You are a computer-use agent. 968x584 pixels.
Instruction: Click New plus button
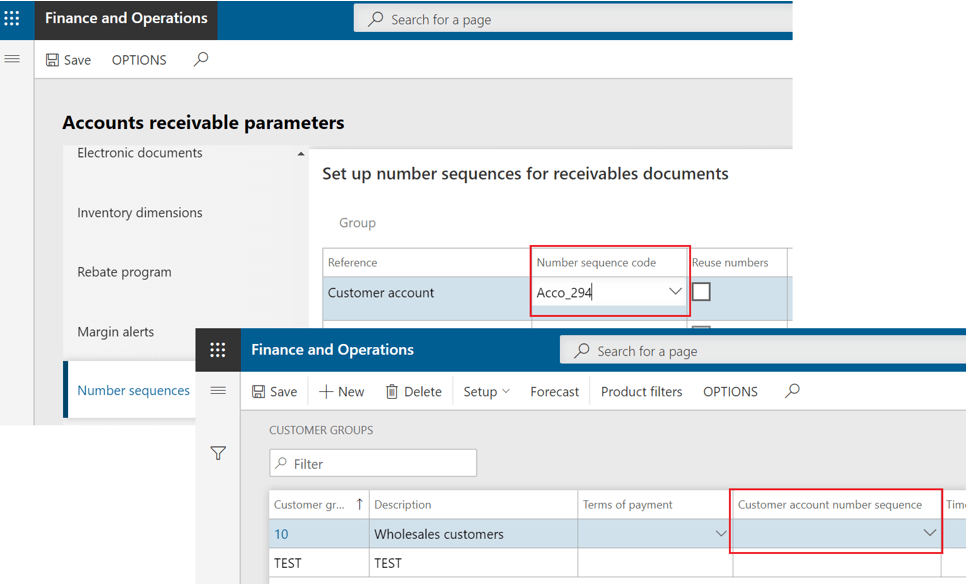pyautogui.click(x=341, y=392)
